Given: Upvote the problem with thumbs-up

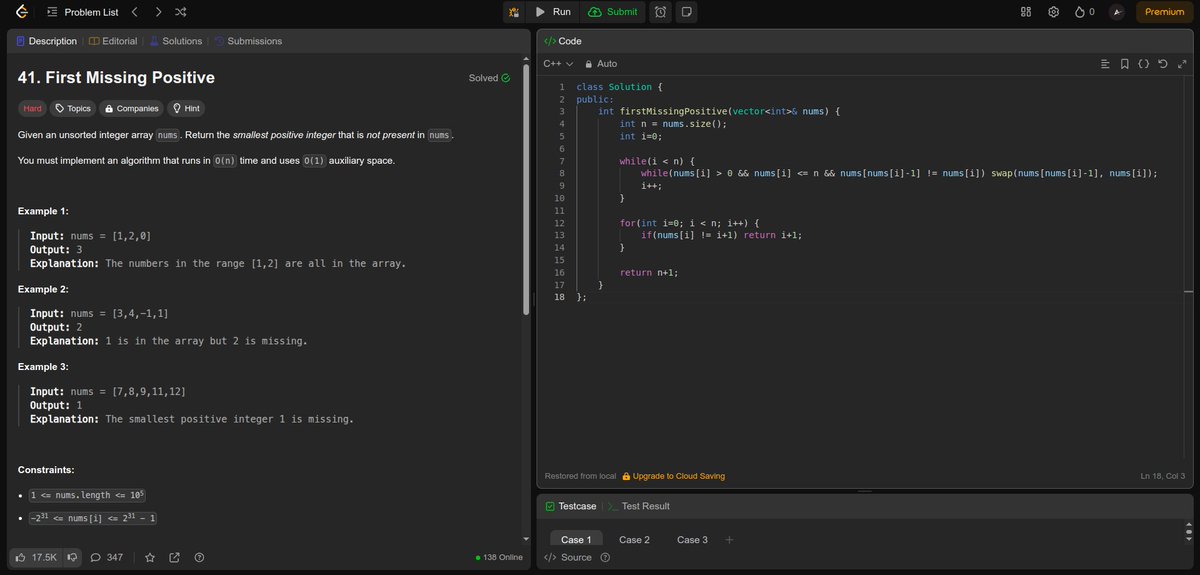Looking at the screenshot, I should [x=37, y=557].
